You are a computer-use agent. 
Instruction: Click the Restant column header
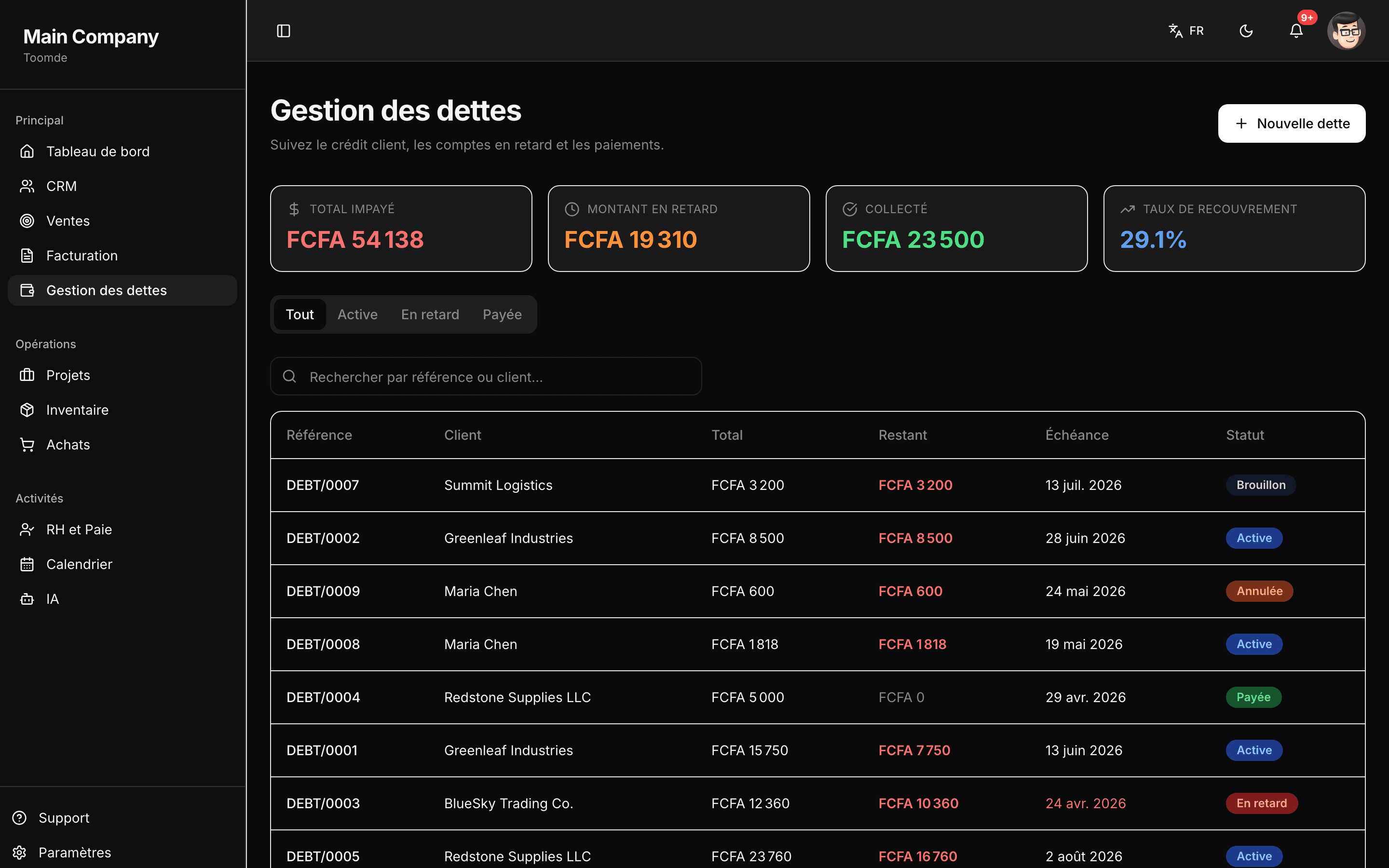click(x=902, y=435)
